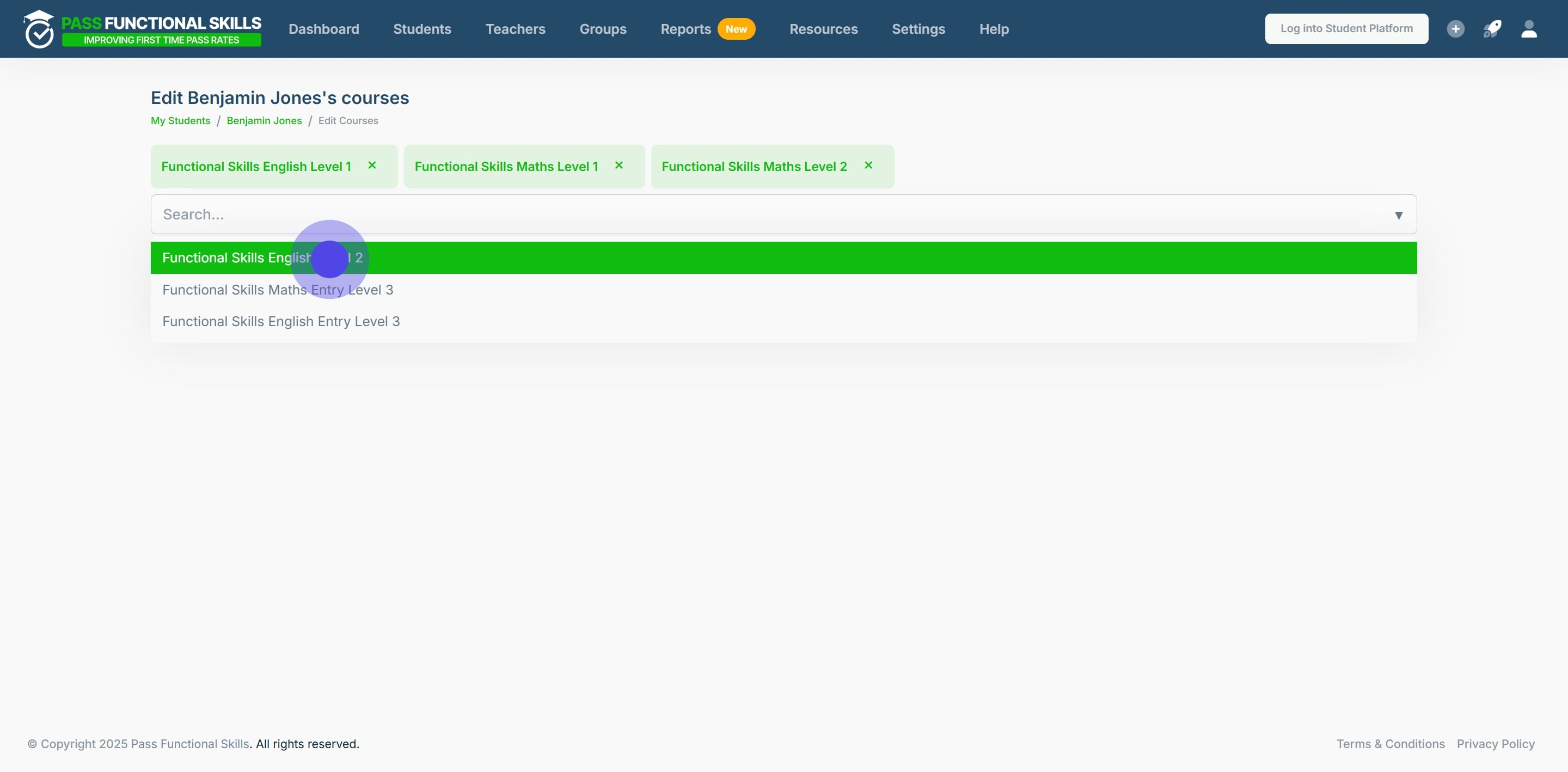Screen dimensions: 1568x772
Task: Open the Dashboard menu
Action: (x=324, y=29)
